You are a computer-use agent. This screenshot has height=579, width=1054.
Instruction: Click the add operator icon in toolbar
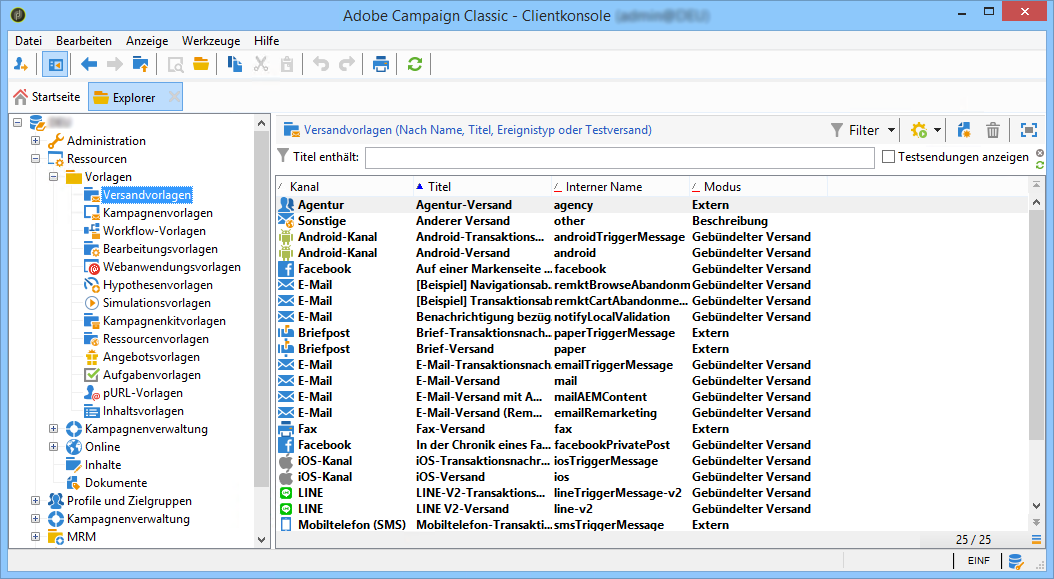pos(21,65)
